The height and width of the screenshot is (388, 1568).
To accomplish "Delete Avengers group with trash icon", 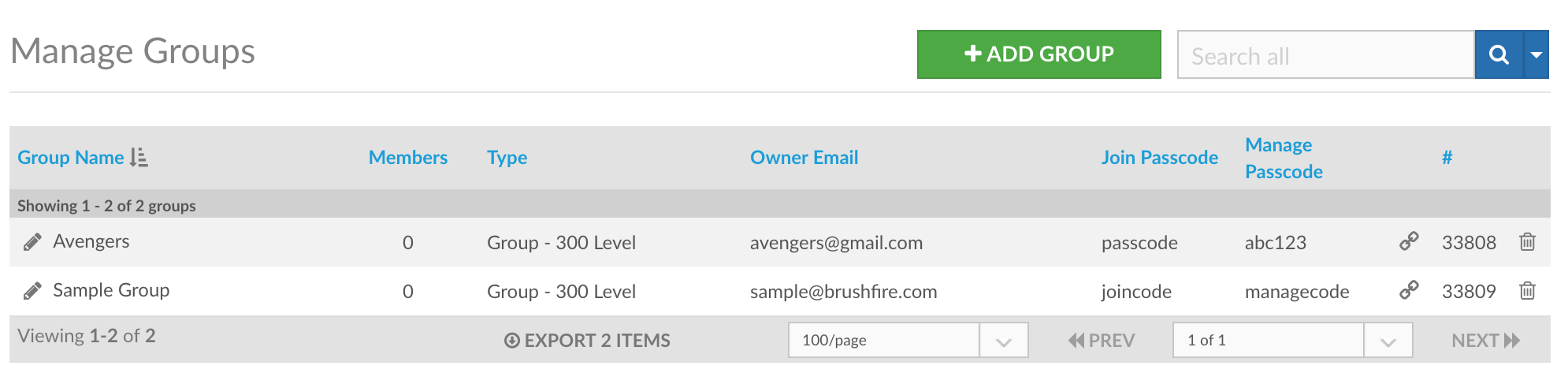I will pyautogui.click(x=1527, y=241).
